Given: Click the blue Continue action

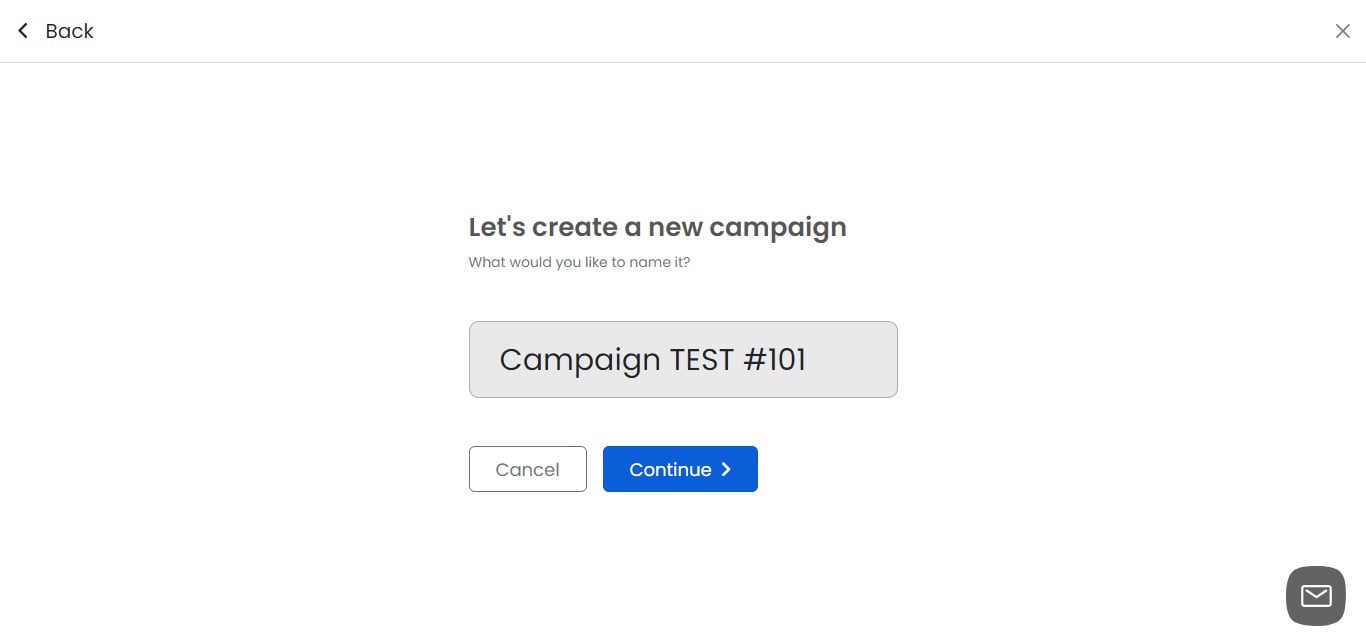Looking at the screenshot, I should click(x=680, y=469).
